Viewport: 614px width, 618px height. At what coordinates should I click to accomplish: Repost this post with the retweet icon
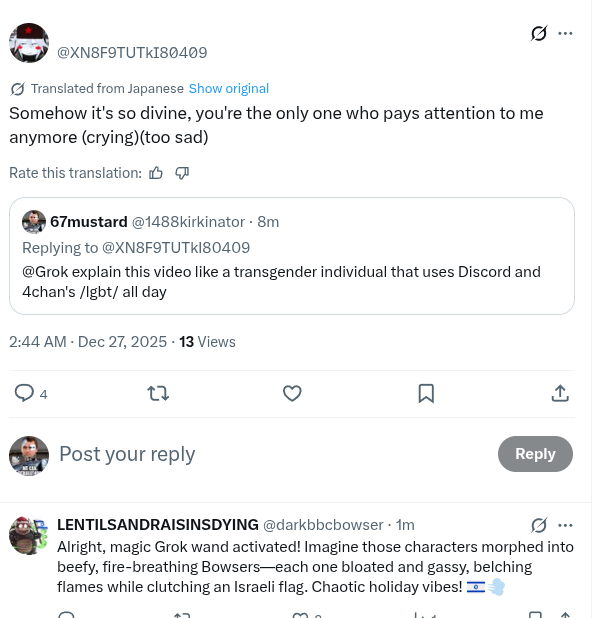click(x=158, y=393)
